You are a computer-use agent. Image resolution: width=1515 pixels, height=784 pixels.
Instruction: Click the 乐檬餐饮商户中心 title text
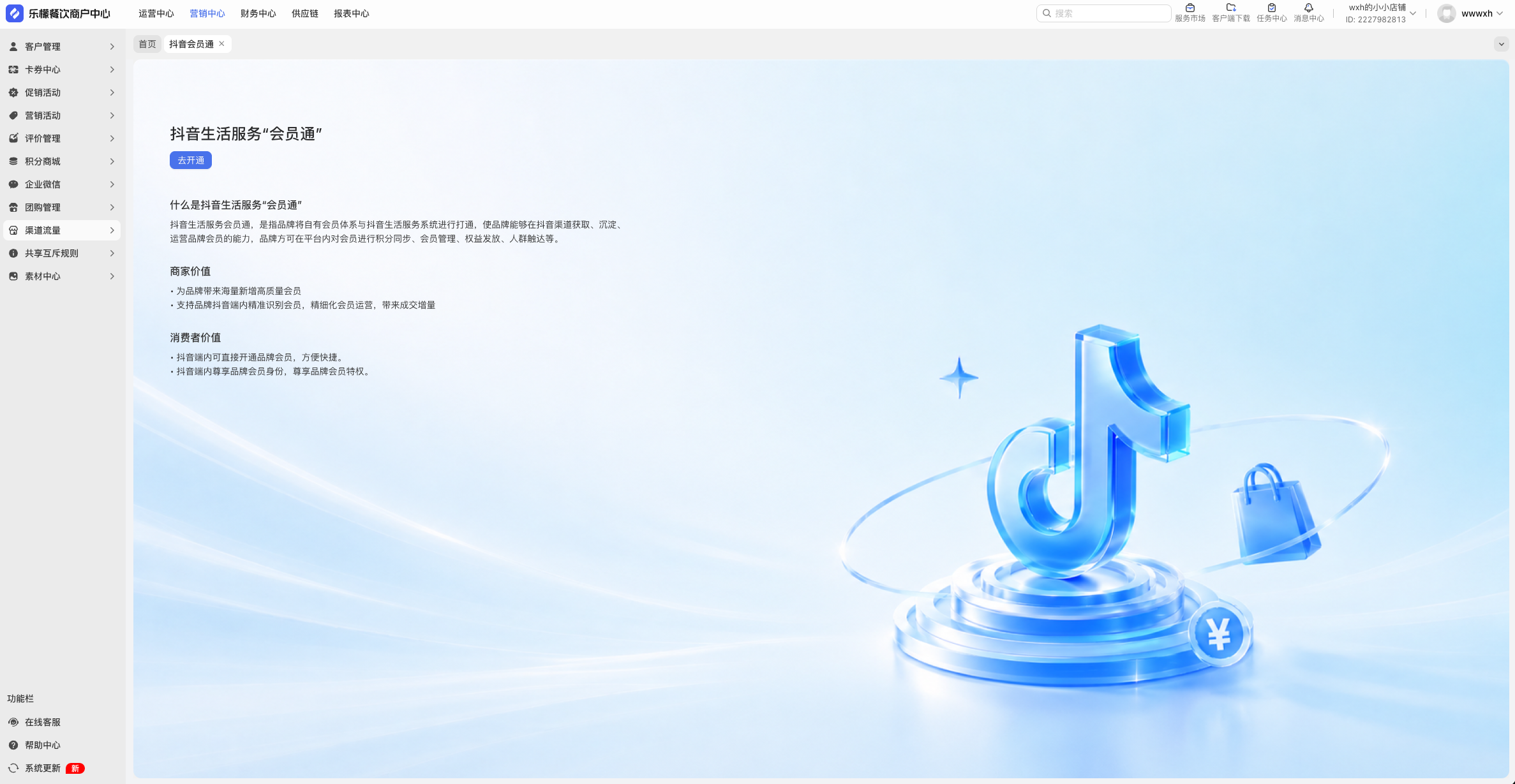click(x=70, y=13)
